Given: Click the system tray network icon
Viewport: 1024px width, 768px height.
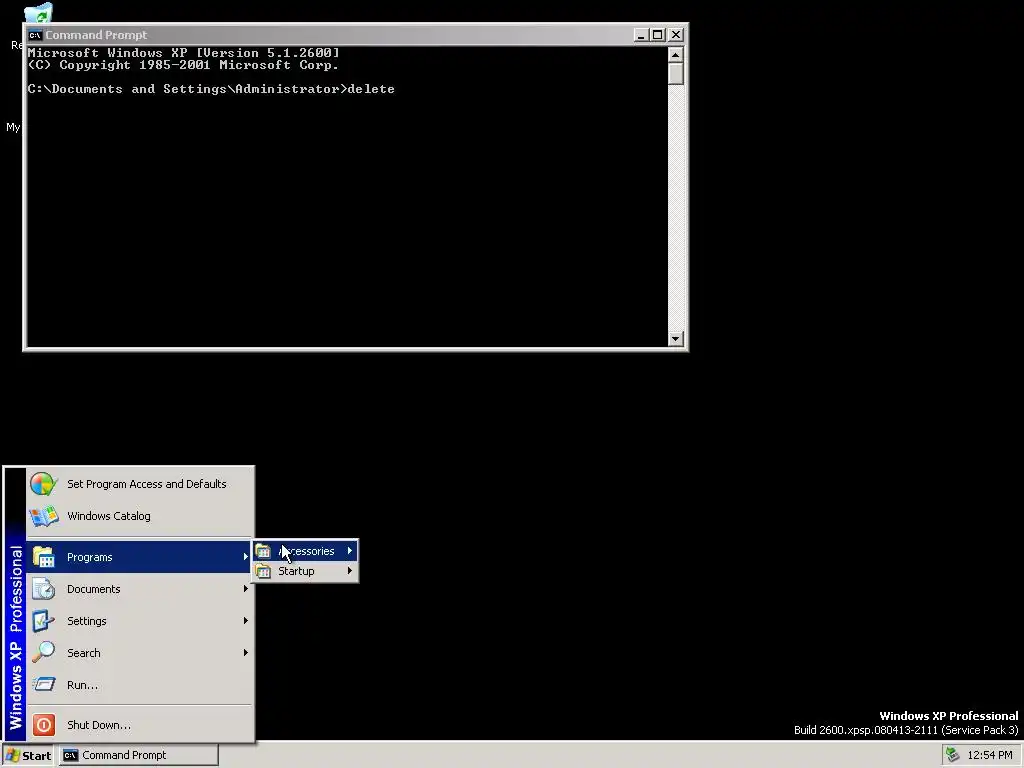Looking at the screenshot, I should 953,755.
